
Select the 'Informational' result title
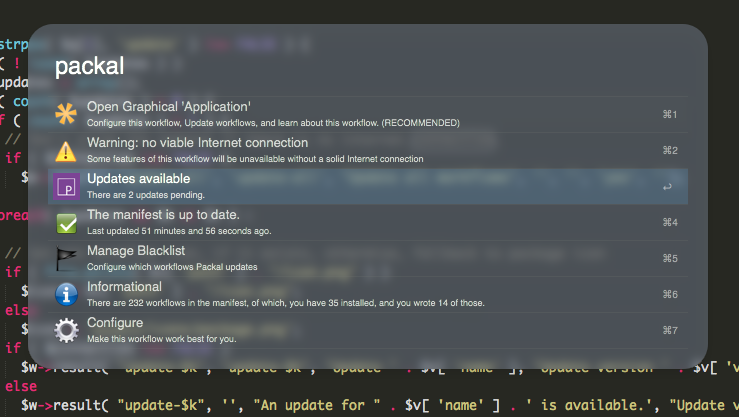[x=125, y=287]
